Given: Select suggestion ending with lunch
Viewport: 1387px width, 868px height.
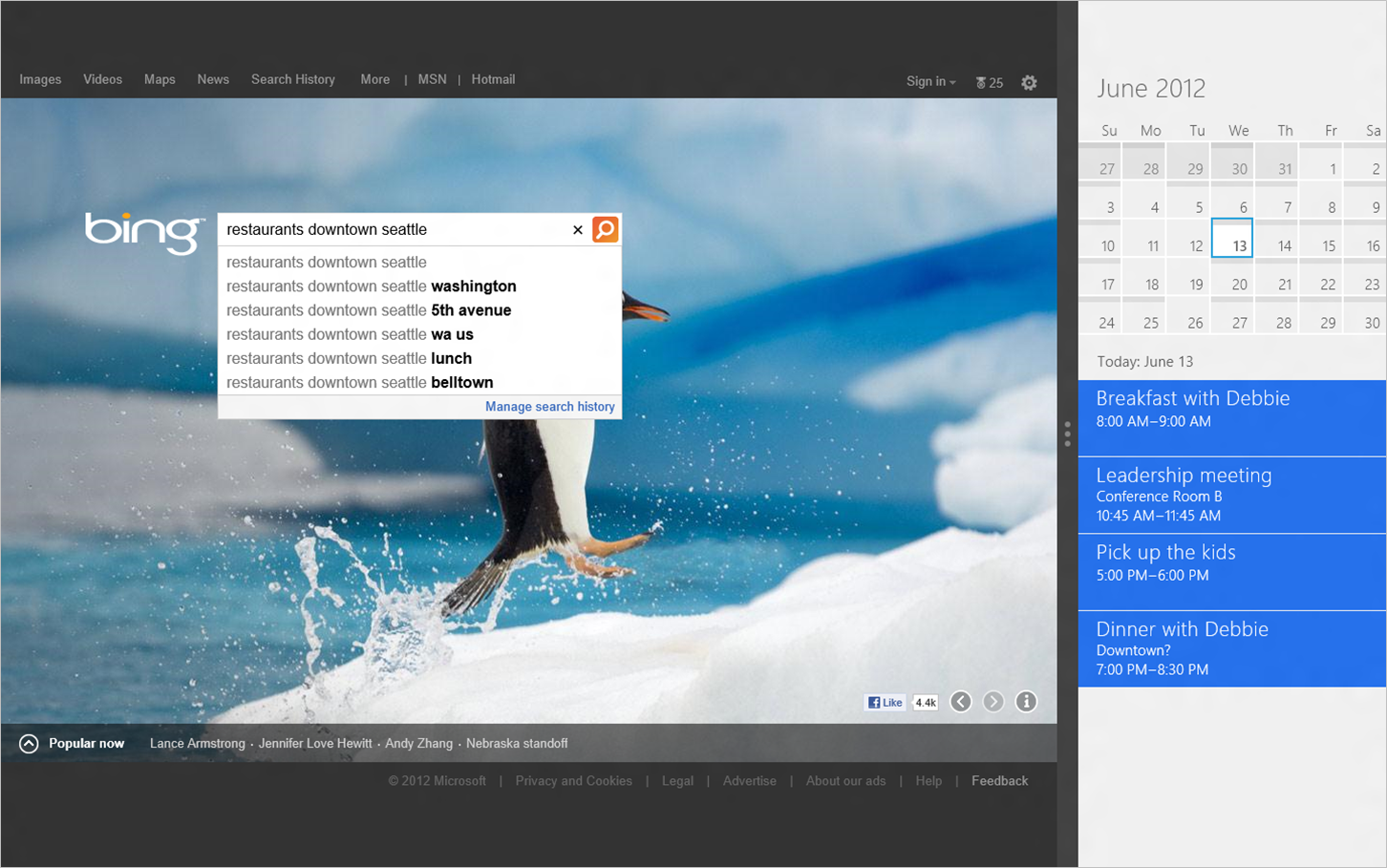Looking at the screenshot, I should [419, 358].
